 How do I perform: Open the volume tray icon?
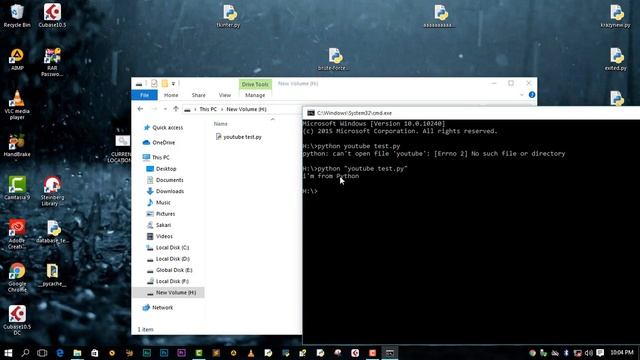[x=589, y=353]
